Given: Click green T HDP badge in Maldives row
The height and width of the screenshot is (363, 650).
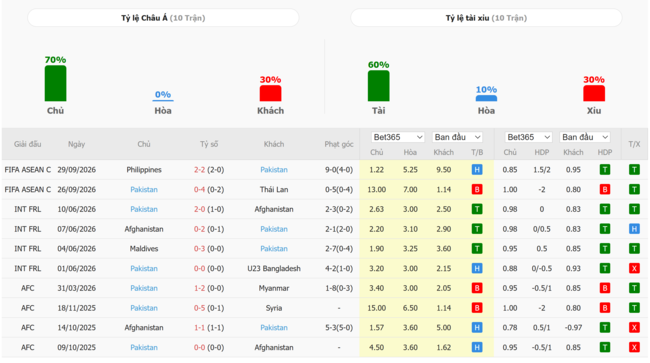Looking at the screenshot, I should (605, 249).
